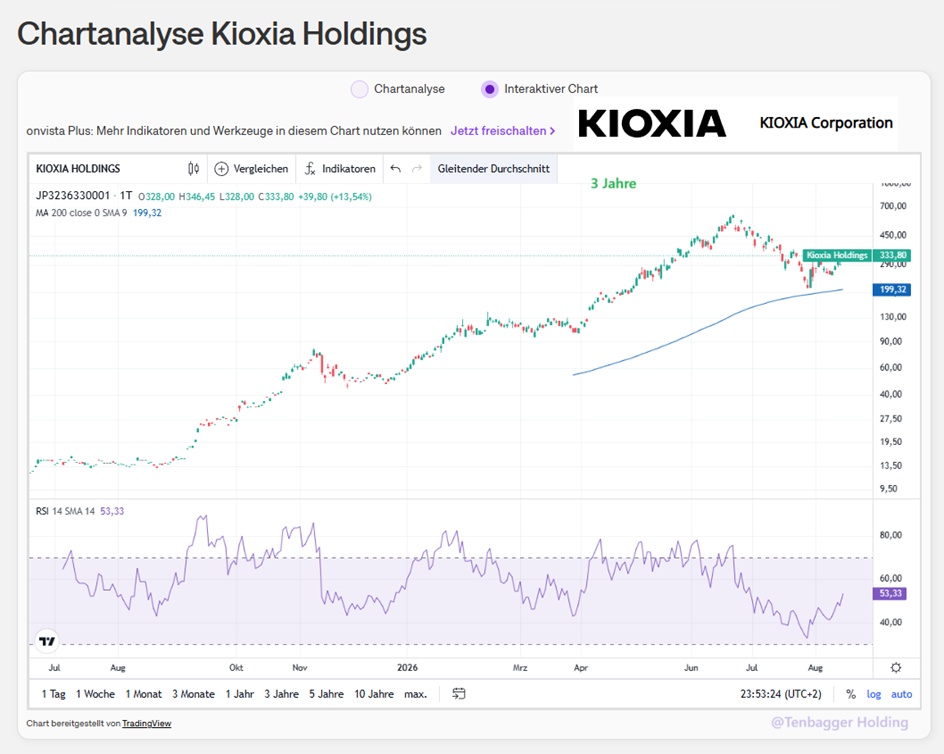This screenshot has height=754, width=944.
Task: Toggle the log scale
Action: point(874,694)
